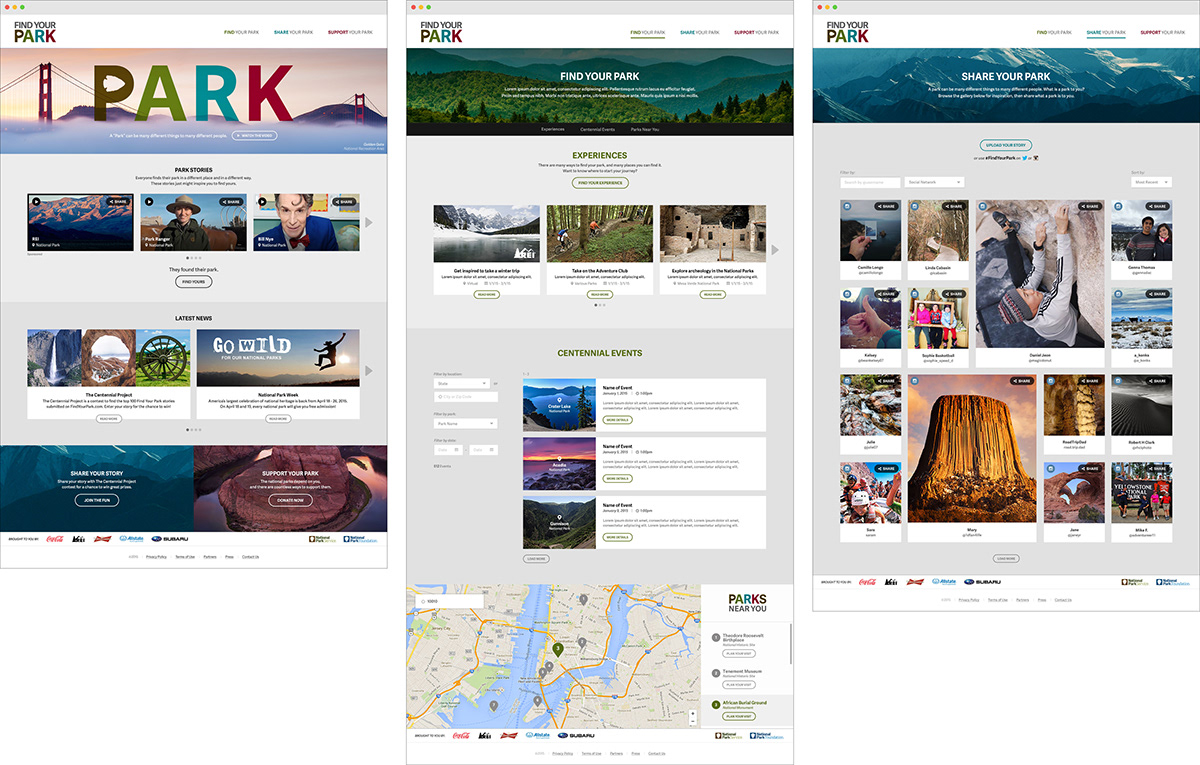Click the Watch the Video button
Viewport: 1200px width, 765px height.
pos(255,134)
